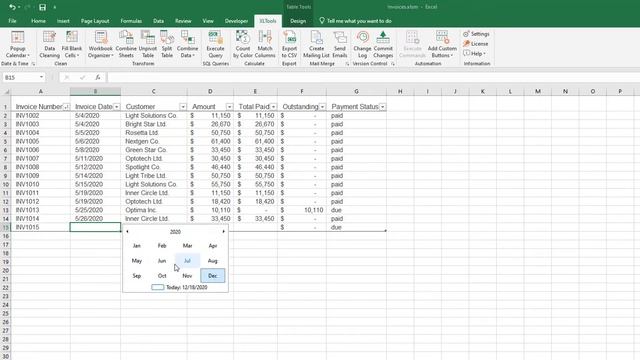Select the Optima Inc. customer cell

click(x=154, y=210)
